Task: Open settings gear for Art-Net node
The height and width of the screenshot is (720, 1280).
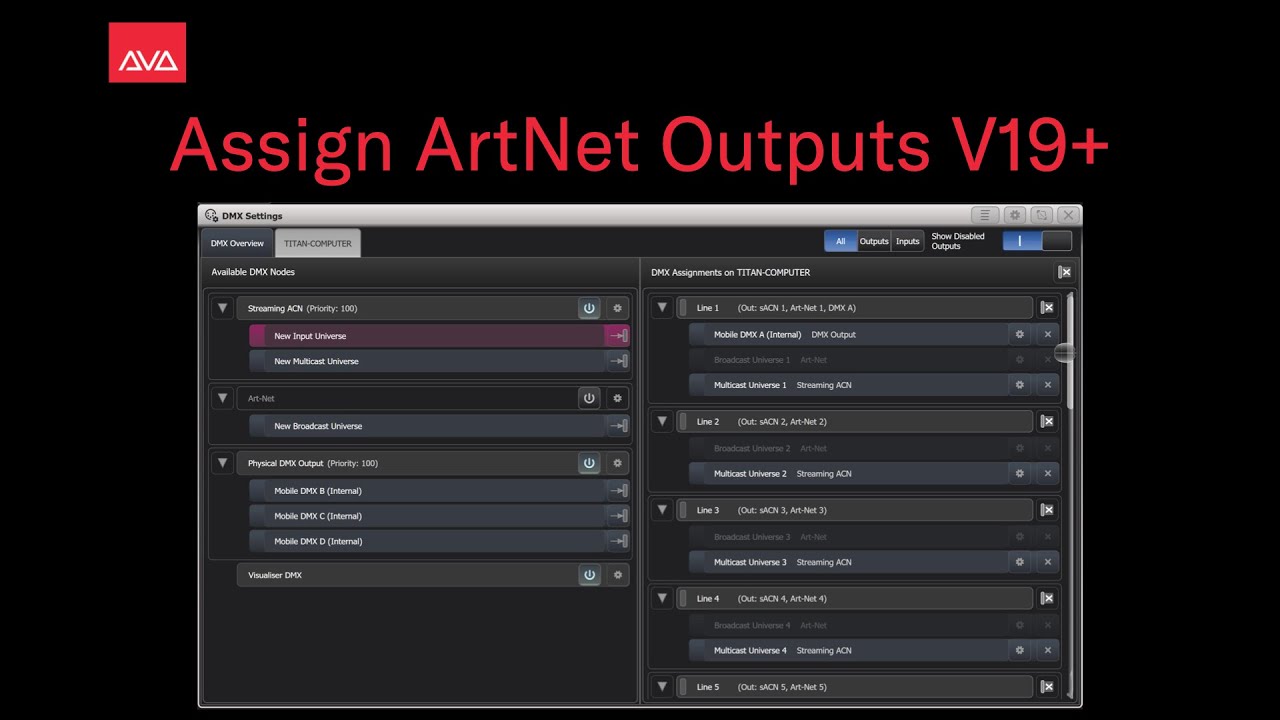Action: pyautogui.click(x=617, y=398)
